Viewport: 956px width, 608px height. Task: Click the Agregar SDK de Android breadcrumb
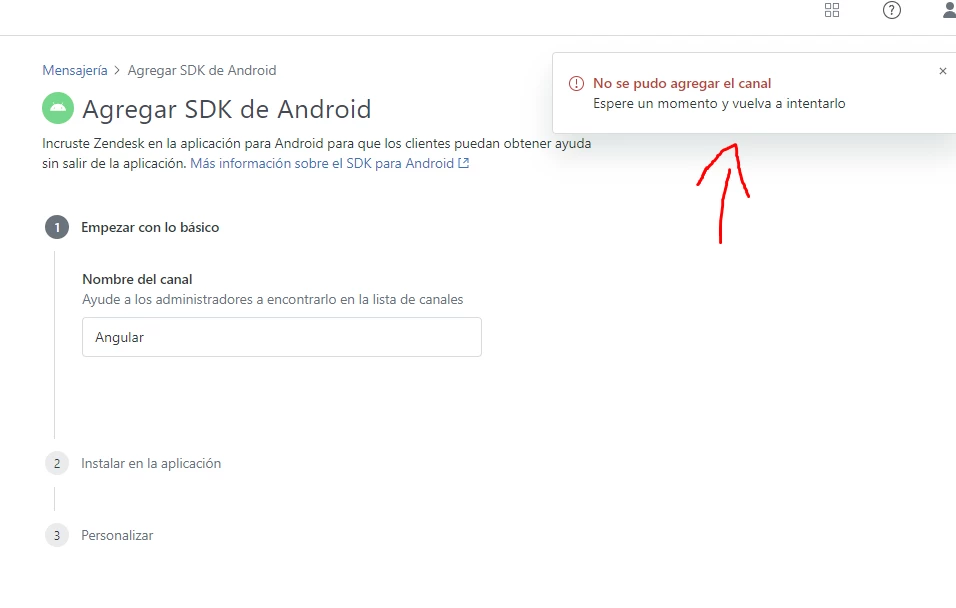pos(202,70)
